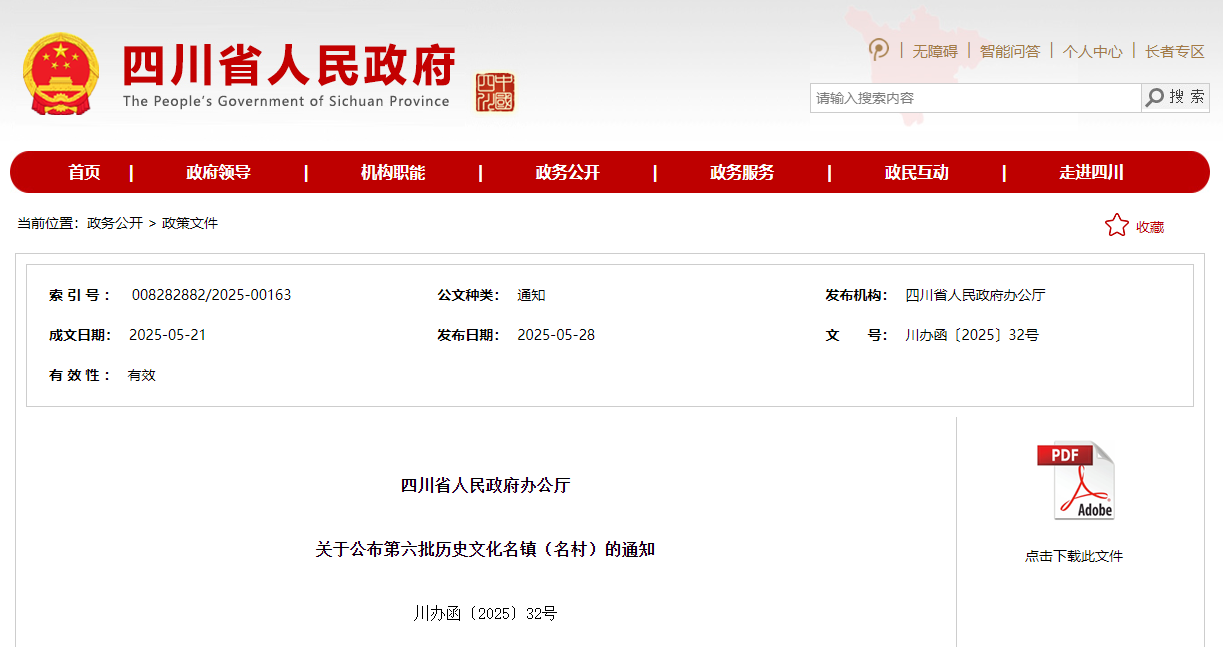The height and width of the screenshot is (647, 1223).
Task: Click the heading 四川省人民政府办公厅 in document body
Action: pyautogui.click(x=485, y=486)
